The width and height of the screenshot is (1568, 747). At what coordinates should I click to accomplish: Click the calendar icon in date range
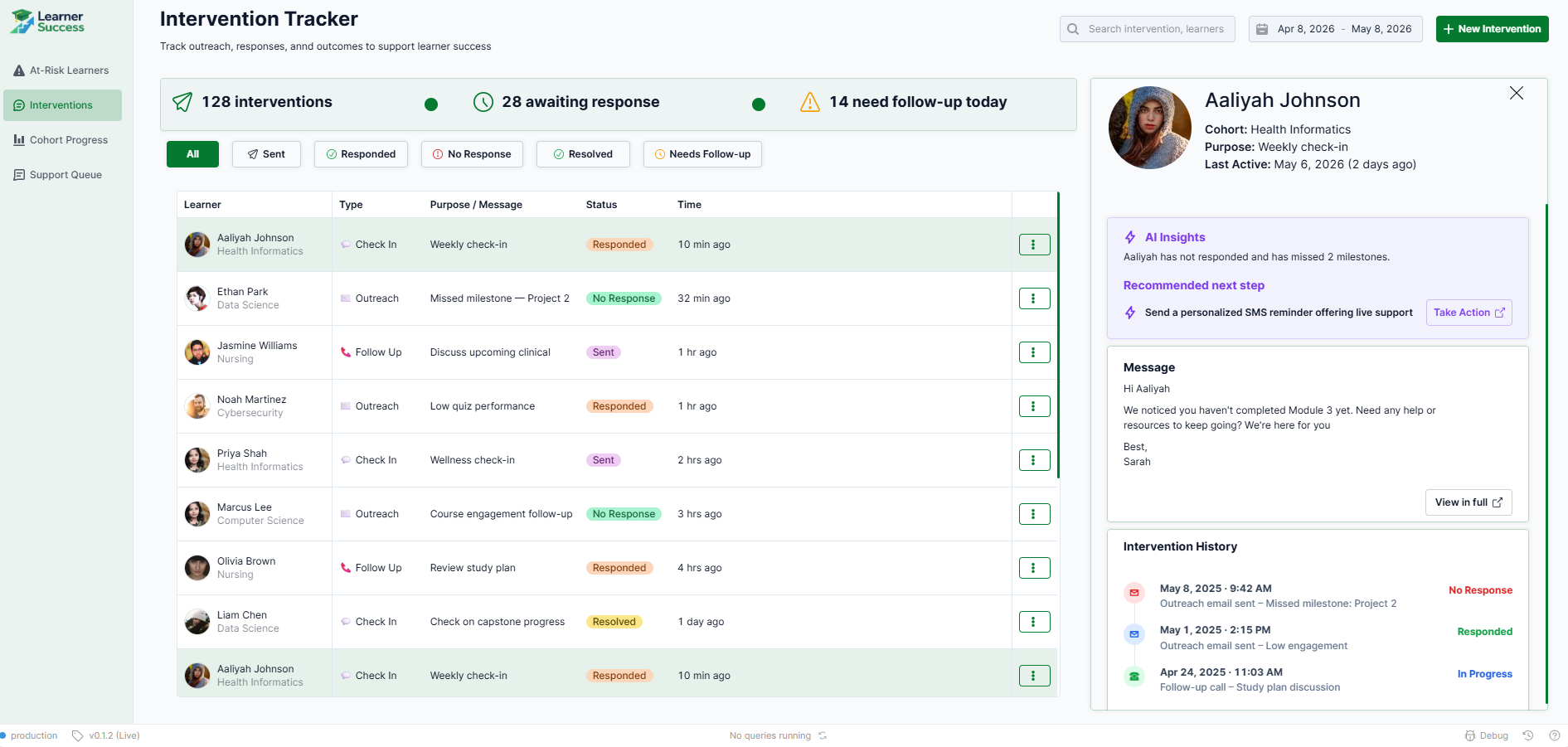click(1262, 29)
